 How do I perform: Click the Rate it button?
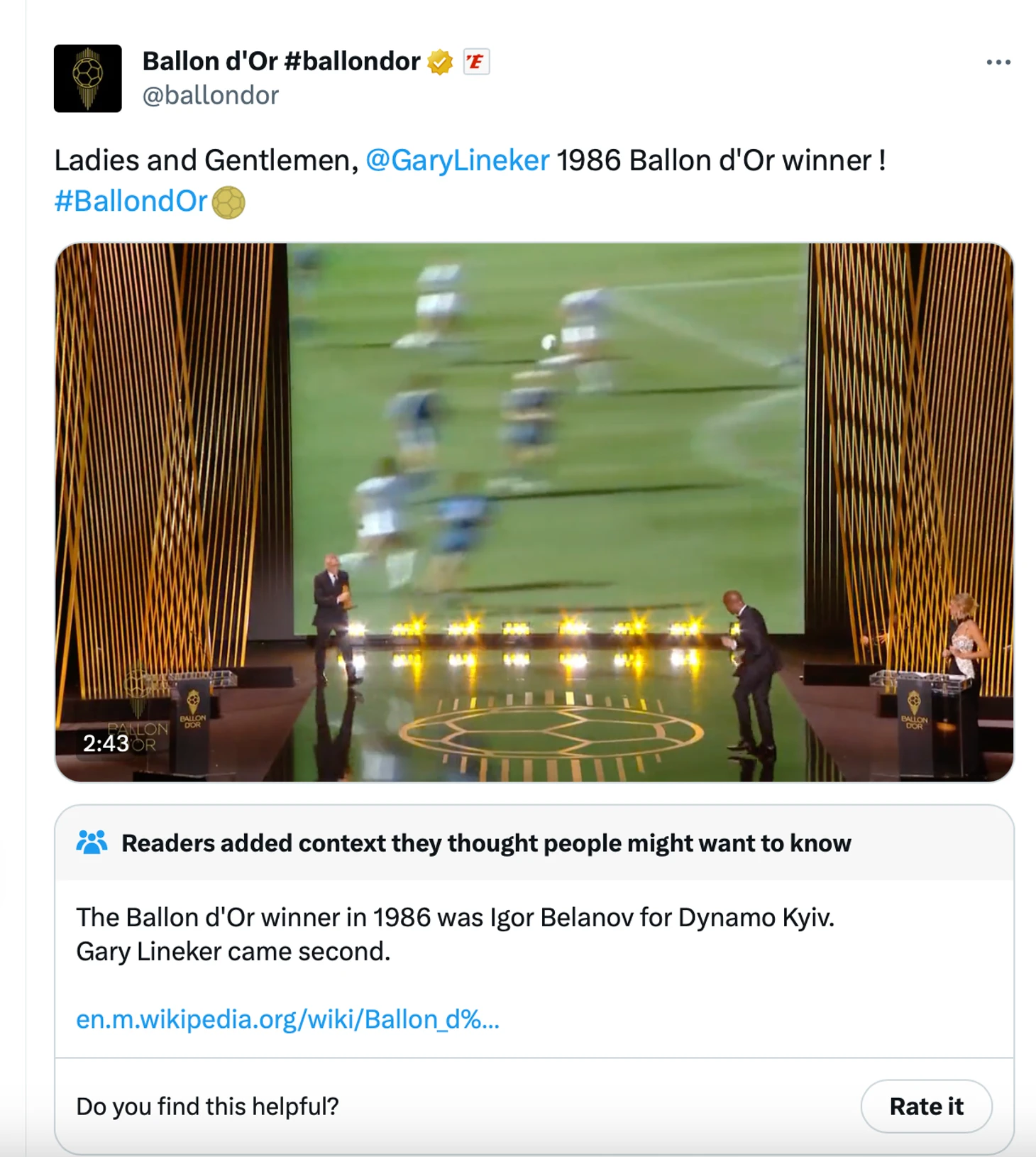click(x=926, y=1106)
